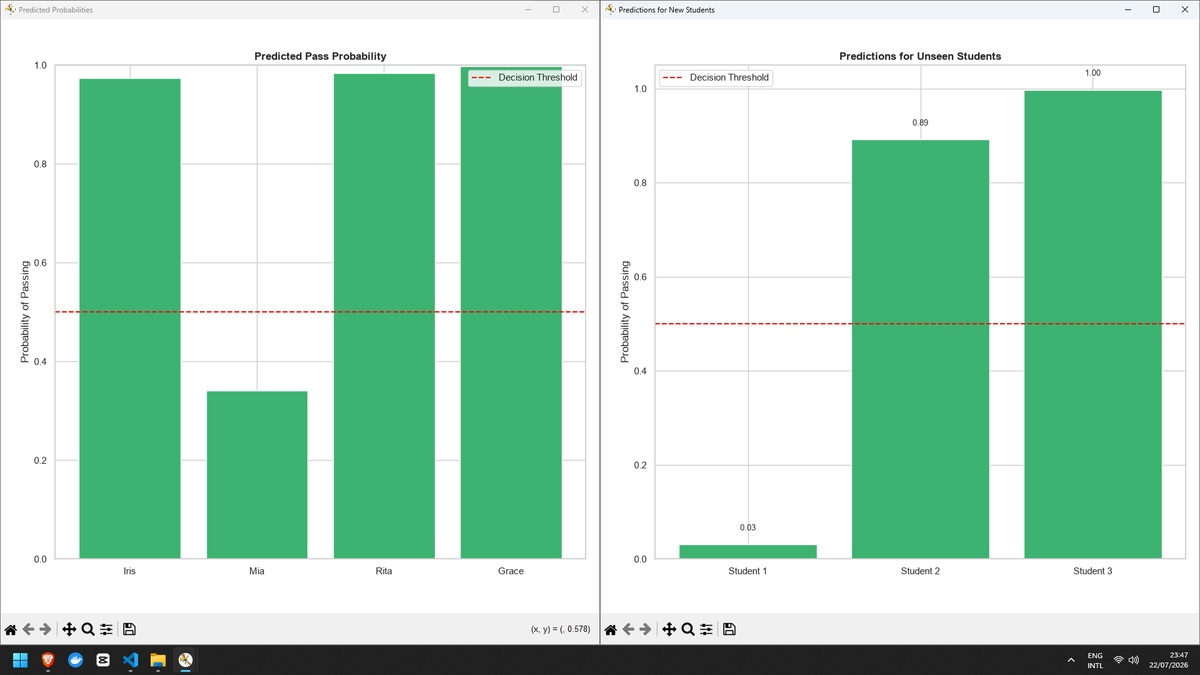This screenshot has height=675, width=1200.
Task: Open the ENG INTL language switcher
Action: click(x=1095, y=660)
